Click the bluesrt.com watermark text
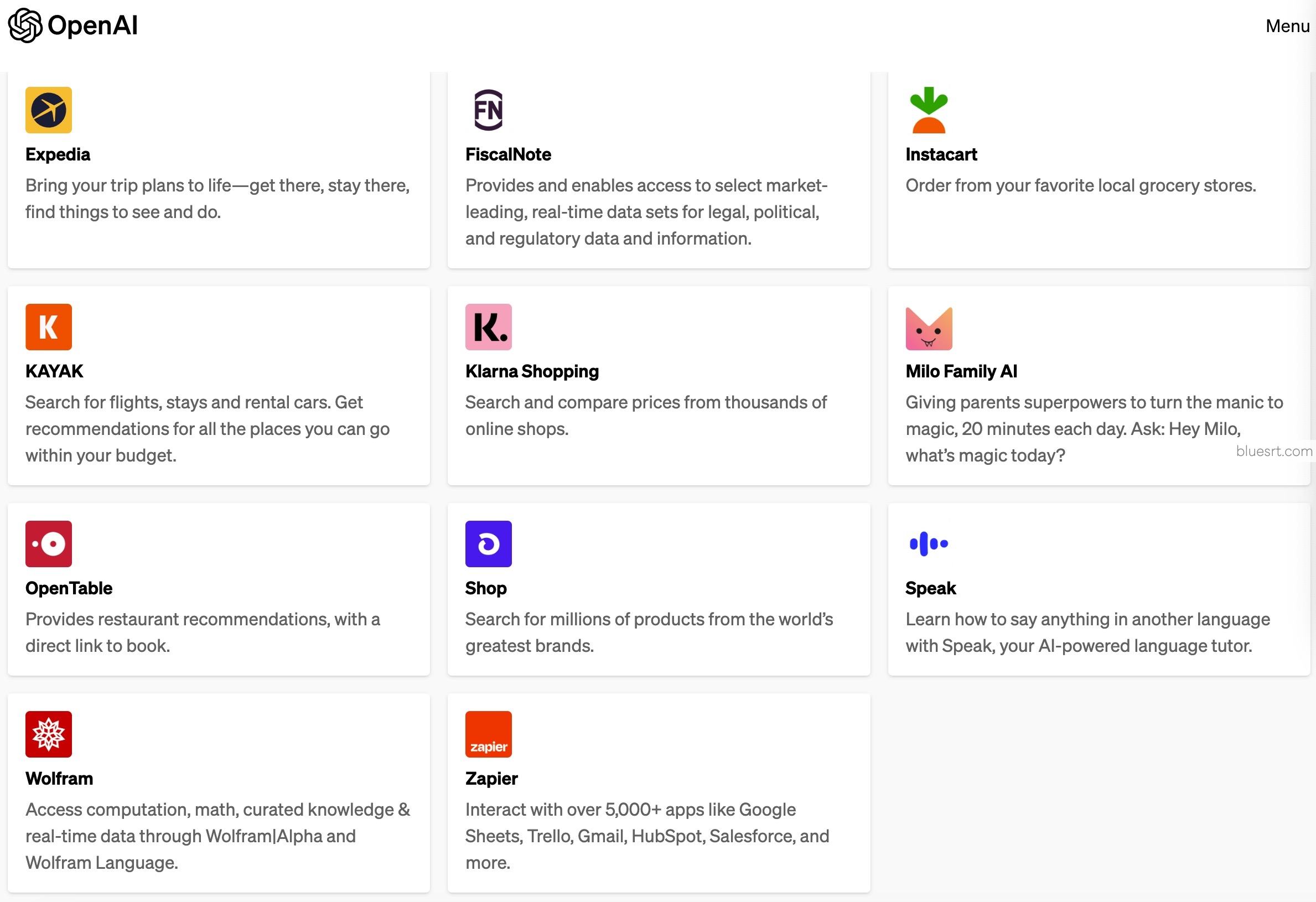Screen dimensions: 1316x902 click(1273, 450)
